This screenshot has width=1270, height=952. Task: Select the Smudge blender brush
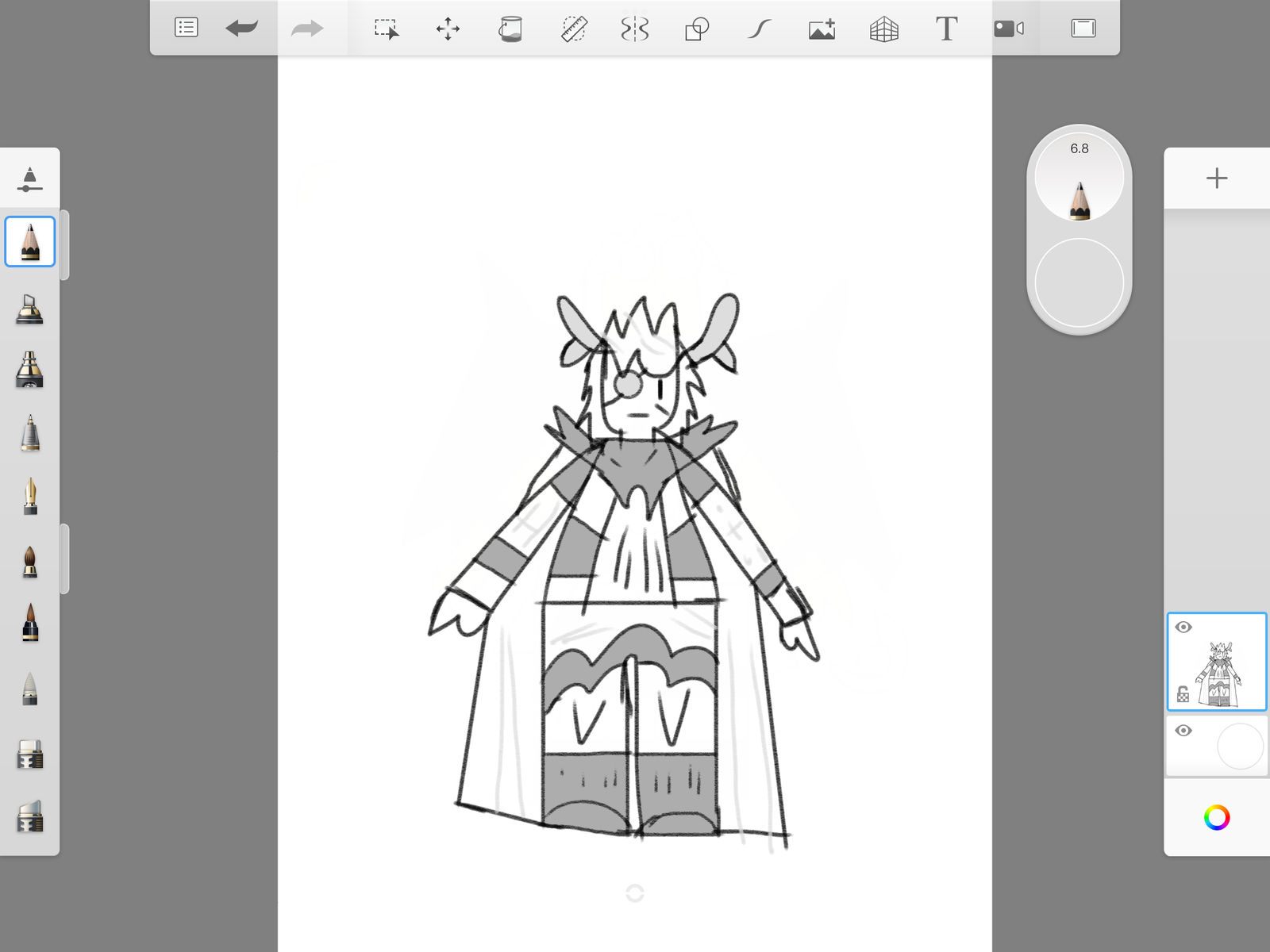click(x=30, y=689)
